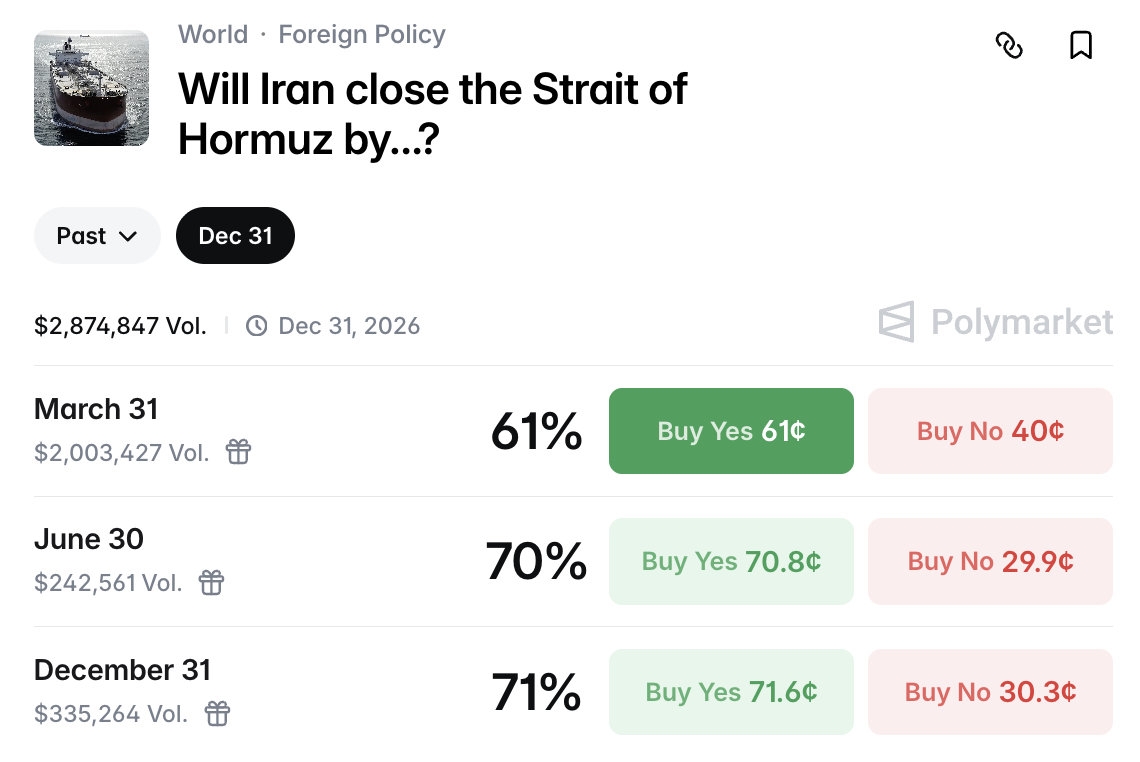Buy No at 30.3¢ for December 31

click(990, 692)
